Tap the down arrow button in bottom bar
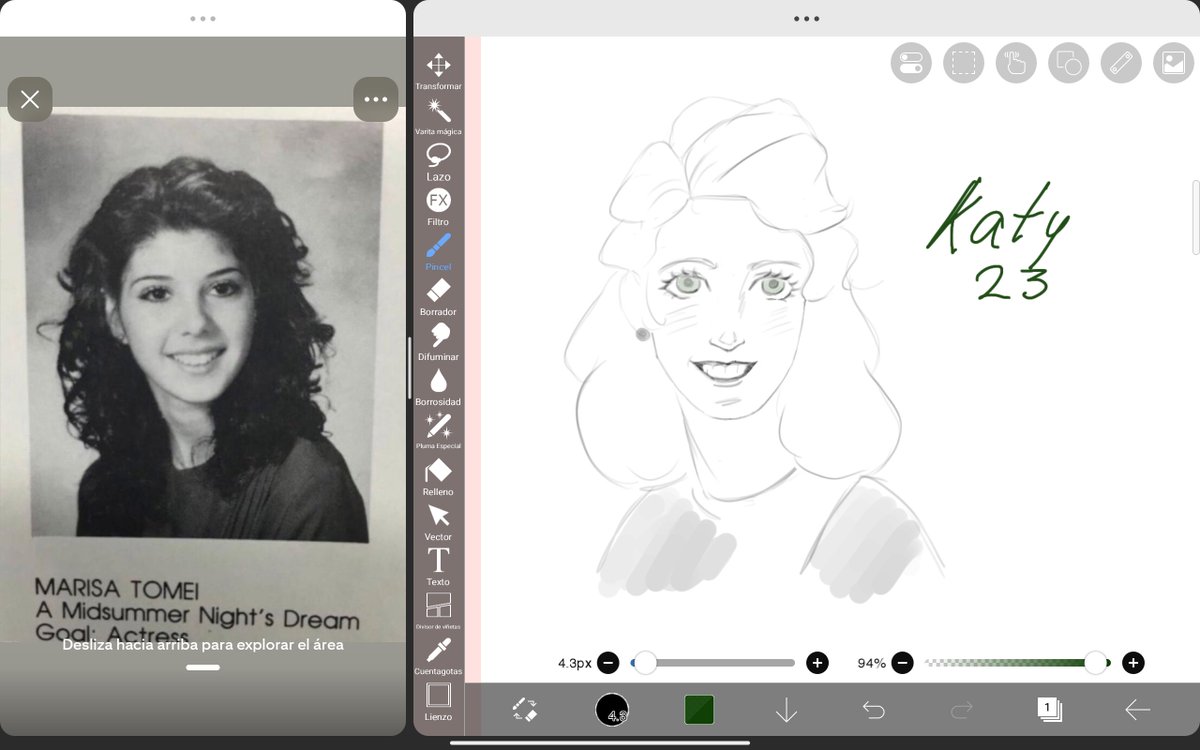The width and height of the screenshot is (1200, 750). point(786,710)
